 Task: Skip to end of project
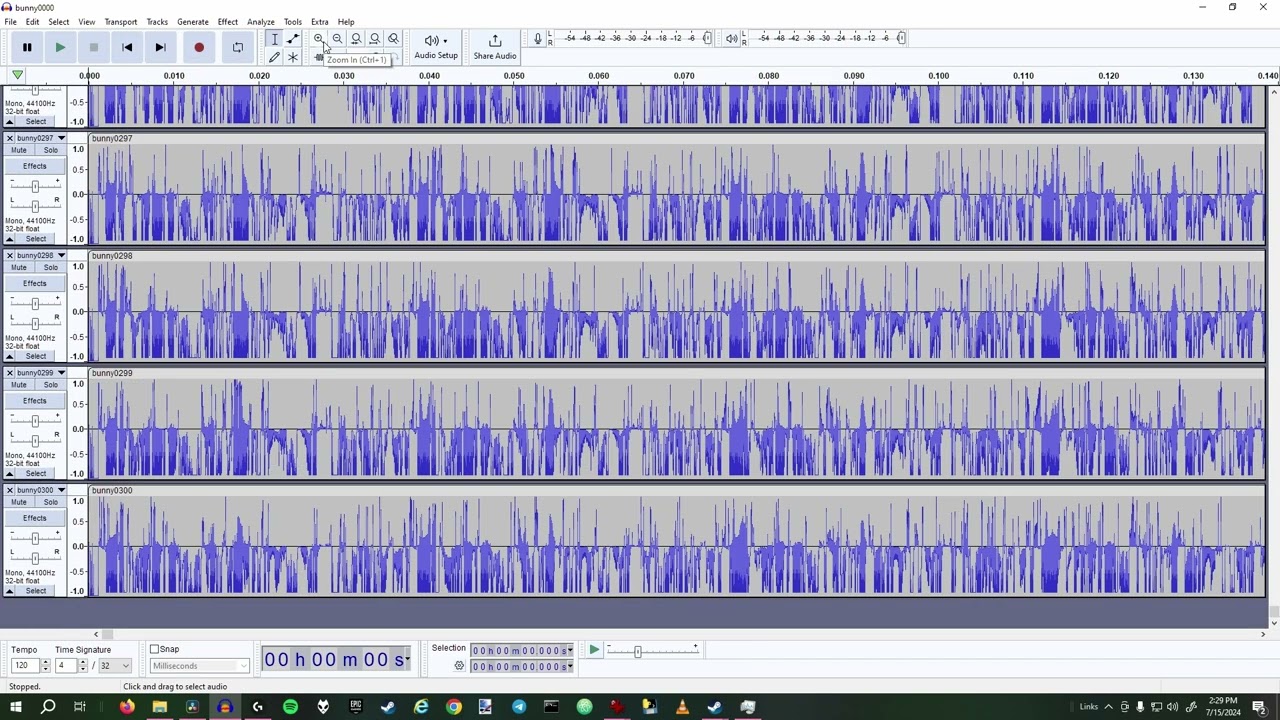click(160, 47)
